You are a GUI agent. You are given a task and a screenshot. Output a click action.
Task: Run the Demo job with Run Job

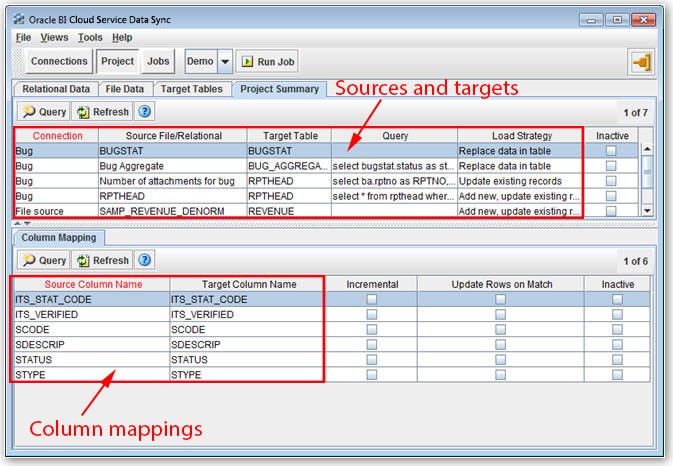point(267,62)
